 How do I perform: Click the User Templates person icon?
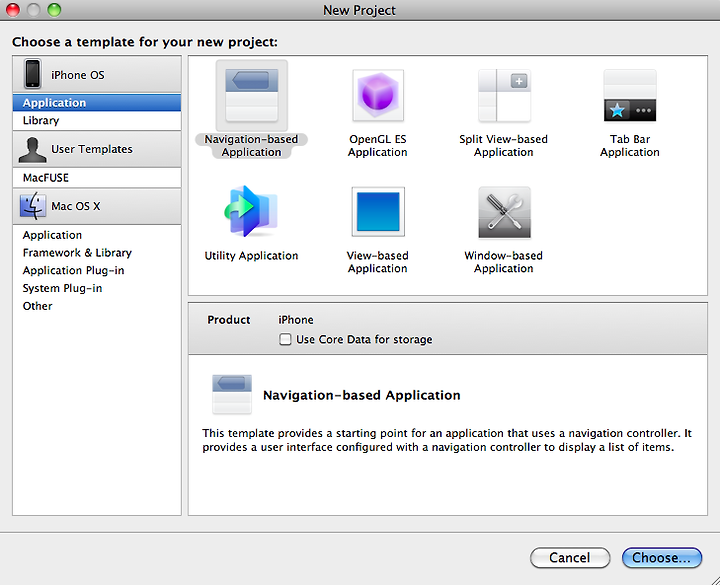coord(32,150)
